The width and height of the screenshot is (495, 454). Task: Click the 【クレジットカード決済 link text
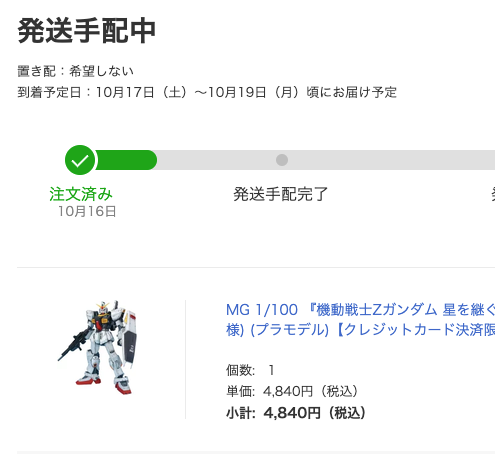tap(415, 330)
